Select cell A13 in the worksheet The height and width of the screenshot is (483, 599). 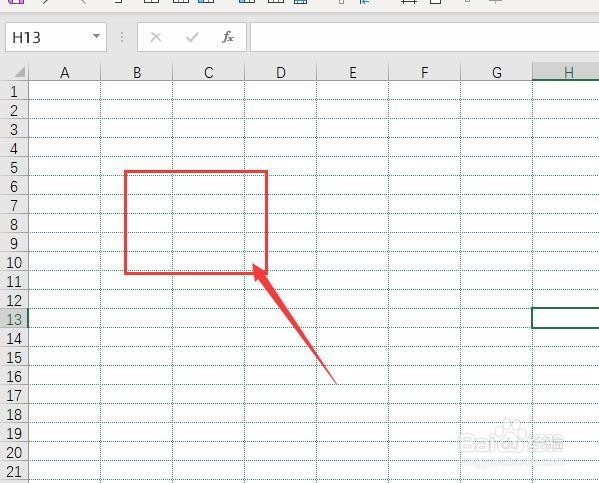(65, 318)
